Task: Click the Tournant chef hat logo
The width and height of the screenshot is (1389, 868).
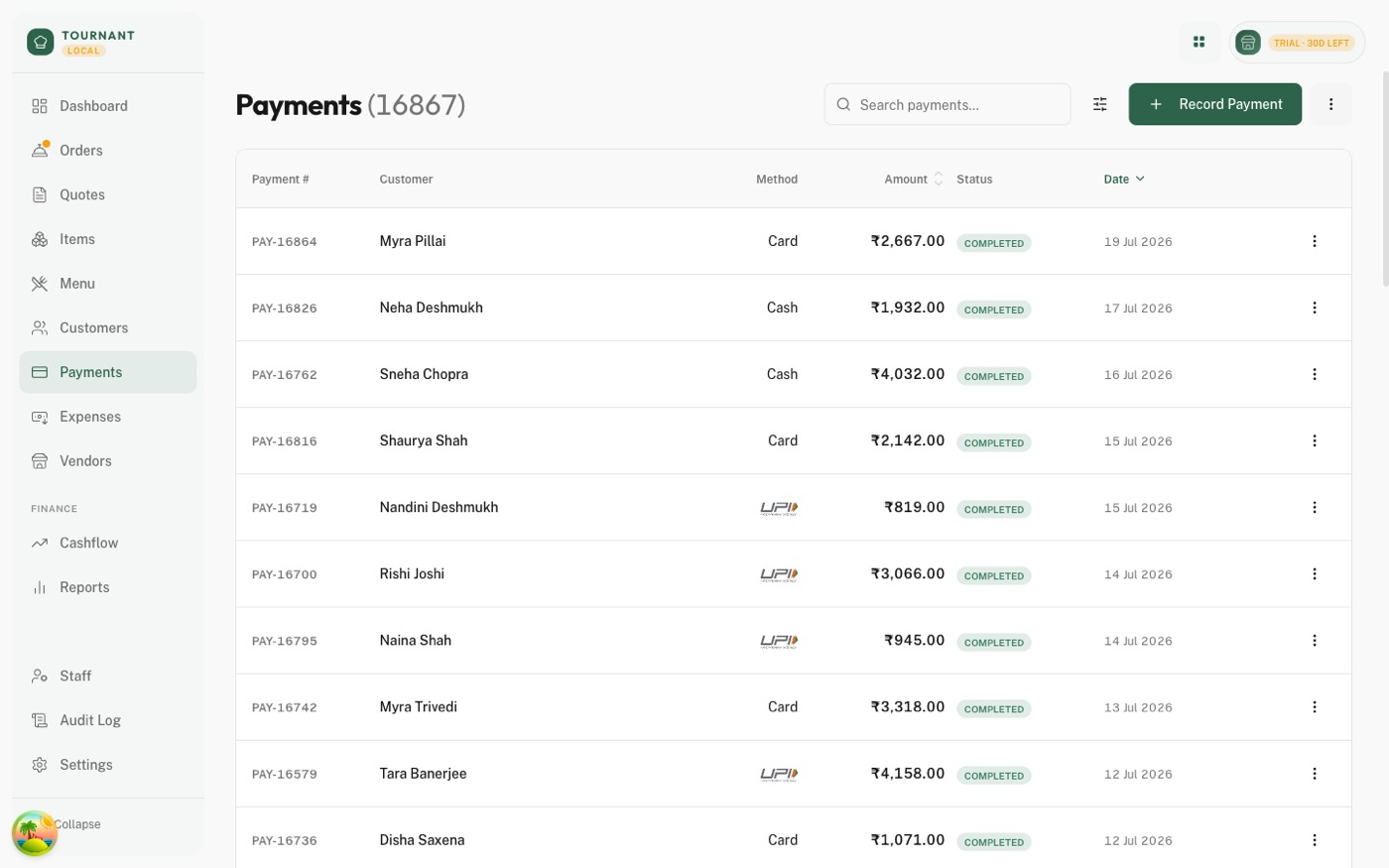Action: point(41,42)
